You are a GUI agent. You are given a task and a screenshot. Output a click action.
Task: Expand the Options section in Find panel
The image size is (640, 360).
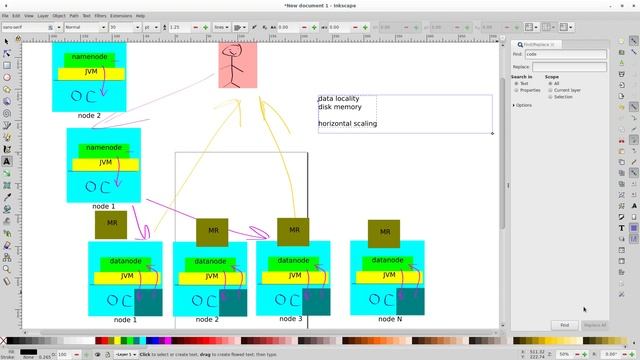pos(522,105)
